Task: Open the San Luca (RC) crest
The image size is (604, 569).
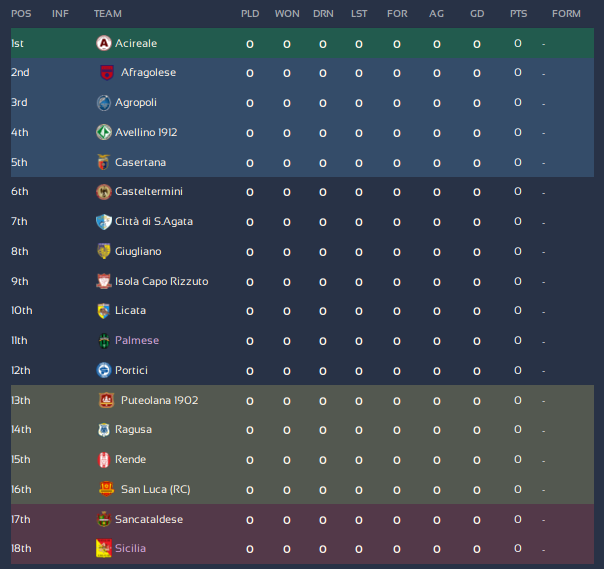Action: [x=107, y=489]
